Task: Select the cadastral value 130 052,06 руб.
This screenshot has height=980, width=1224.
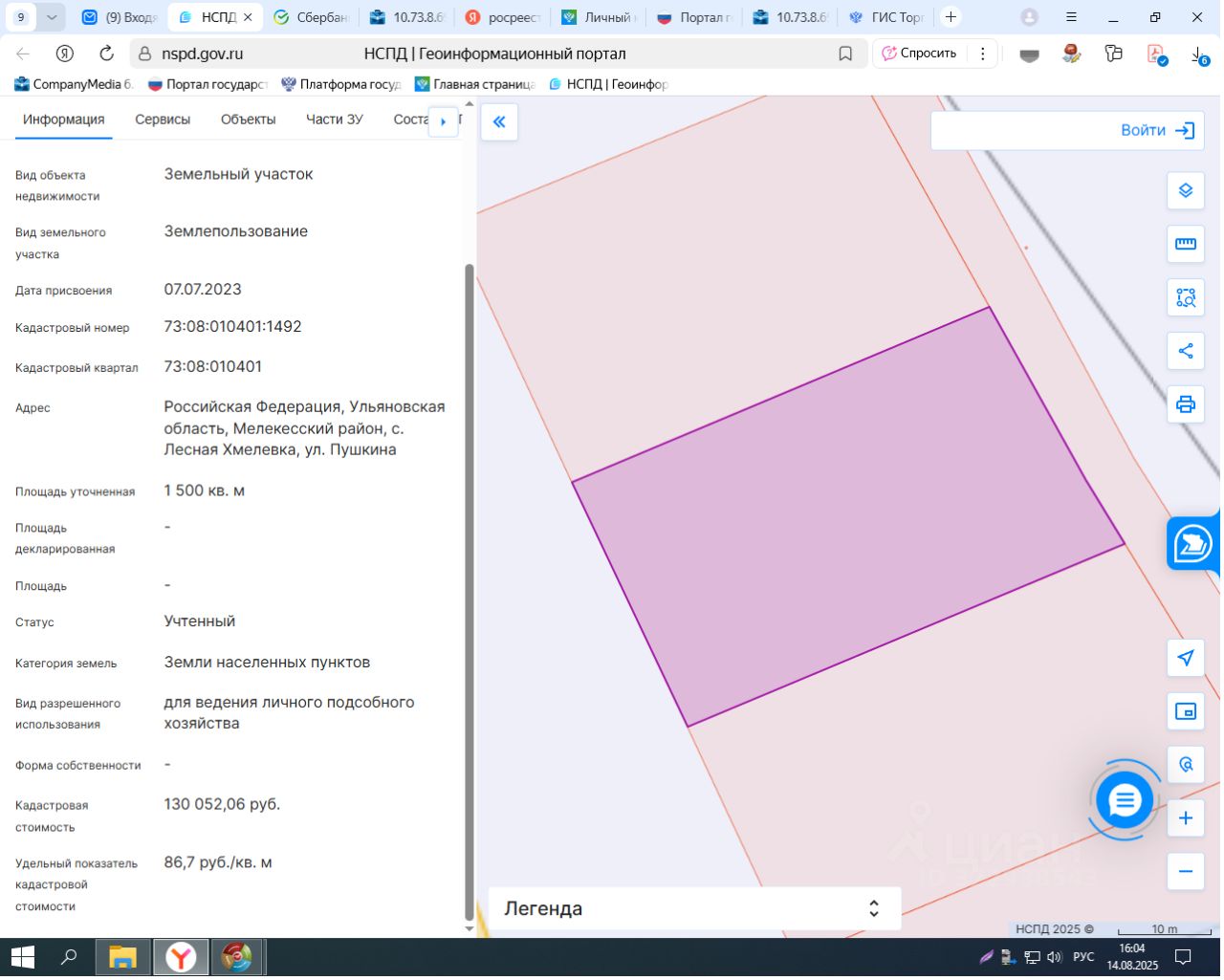Action: [222, 805]
